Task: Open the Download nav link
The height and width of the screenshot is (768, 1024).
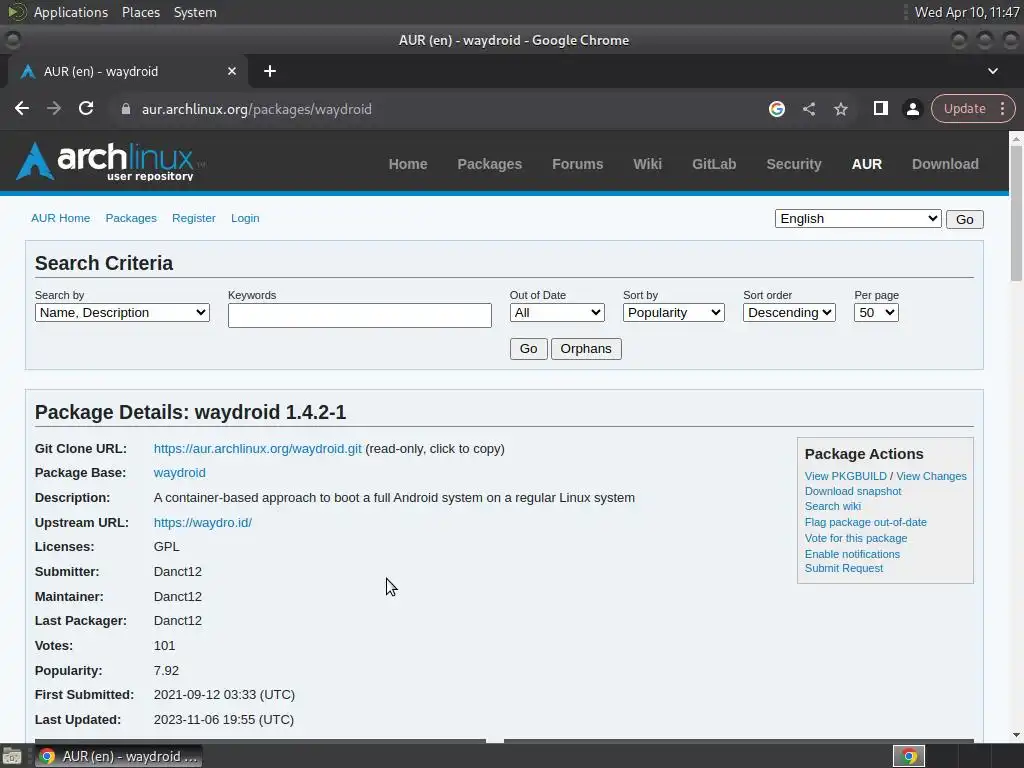Action: coord(945,164)
